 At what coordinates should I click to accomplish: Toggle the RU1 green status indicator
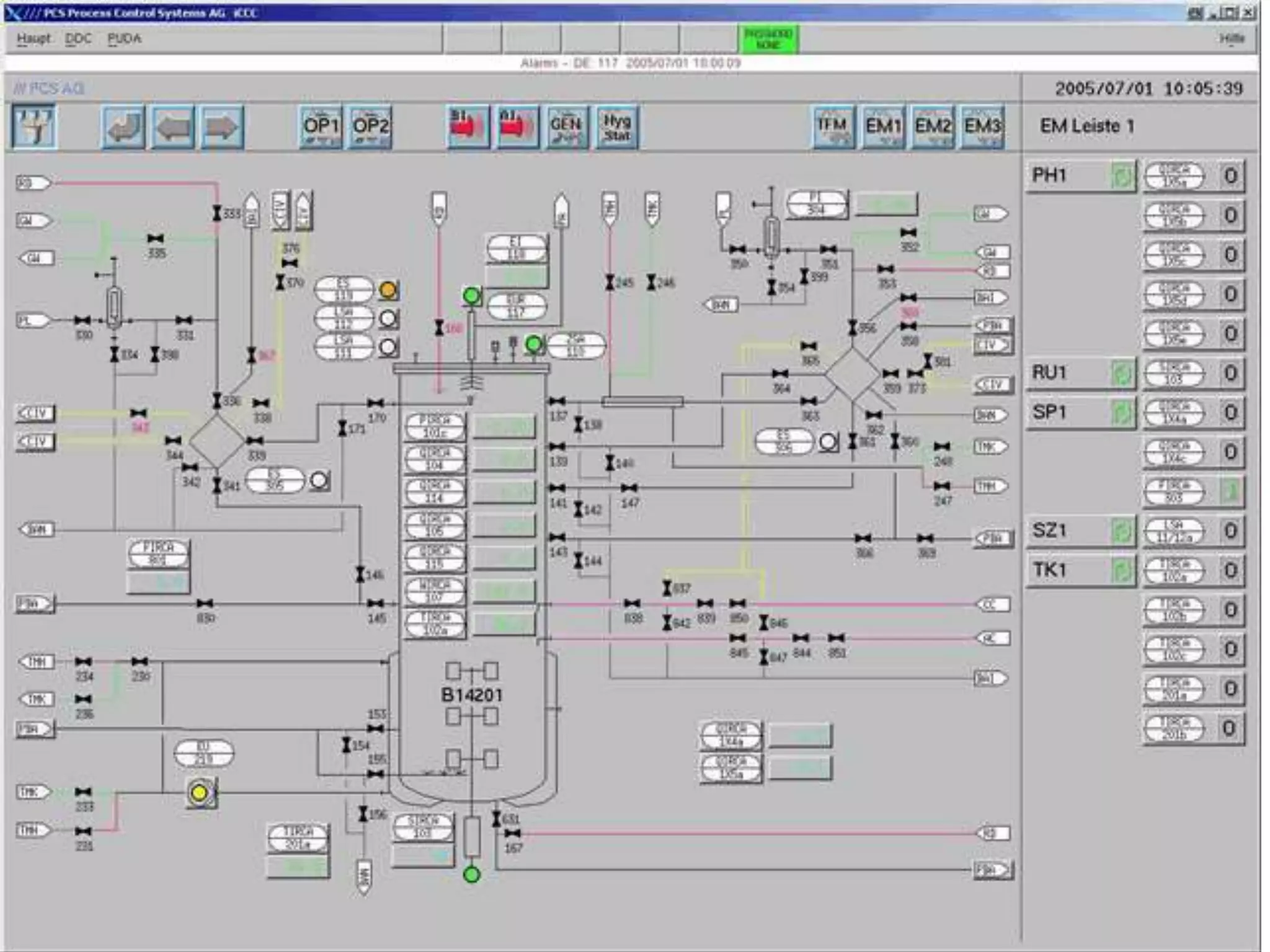click(x=1122, y=374)
